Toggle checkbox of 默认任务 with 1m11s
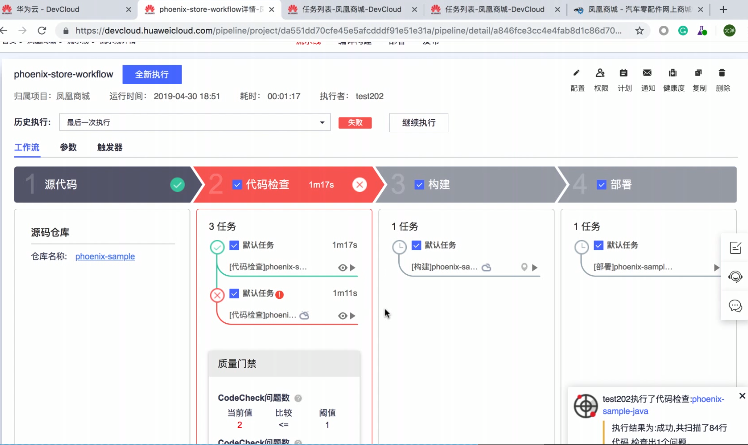Screen dimensions: 748x445 (234, 293)
